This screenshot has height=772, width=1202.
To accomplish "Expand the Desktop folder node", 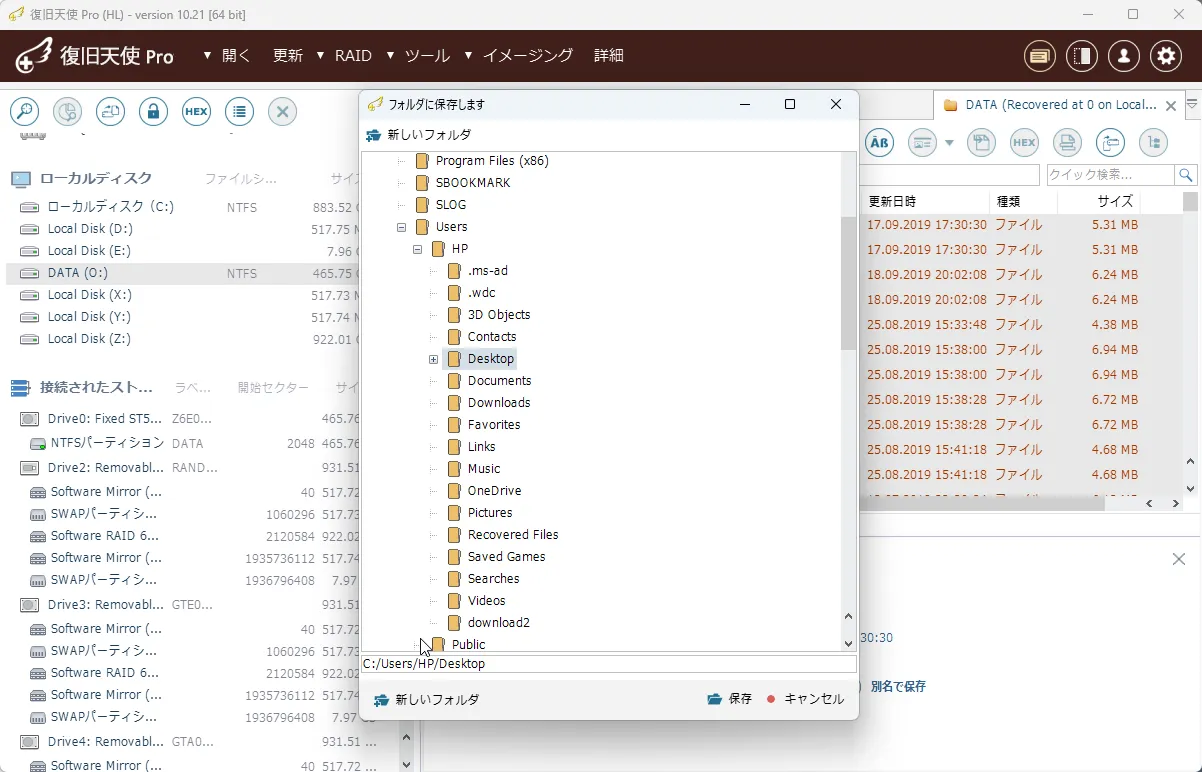I will coord(433,359).
